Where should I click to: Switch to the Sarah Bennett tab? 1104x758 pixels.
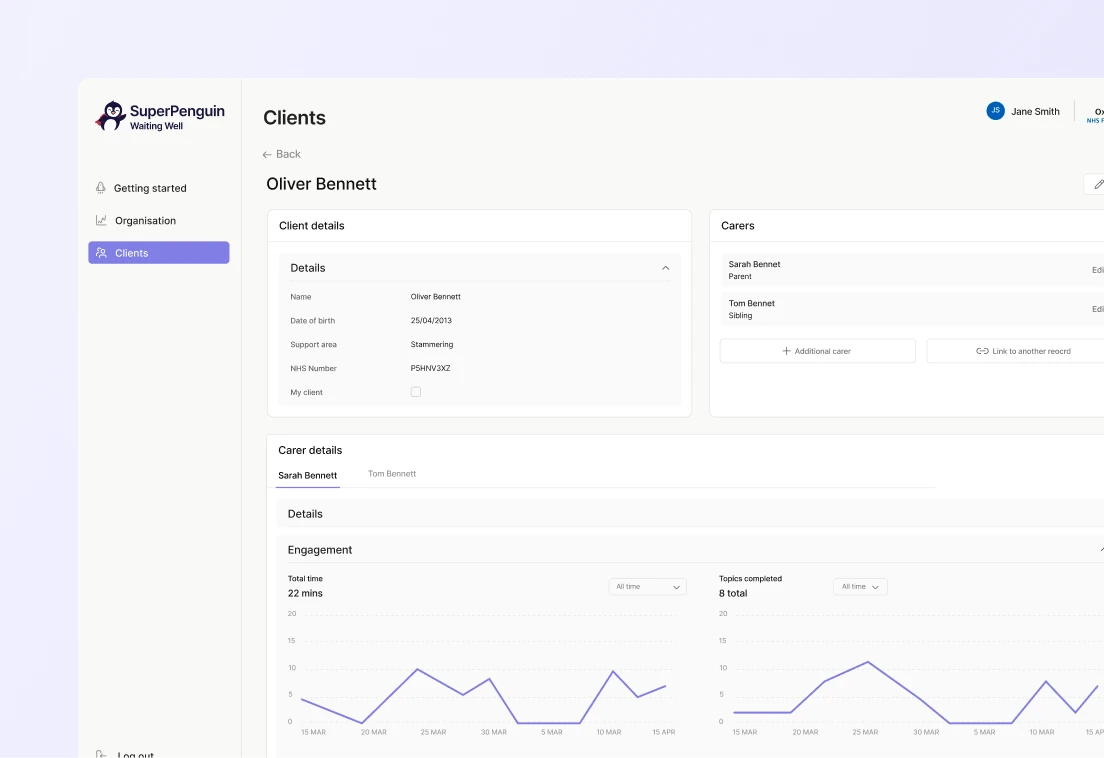308,476
